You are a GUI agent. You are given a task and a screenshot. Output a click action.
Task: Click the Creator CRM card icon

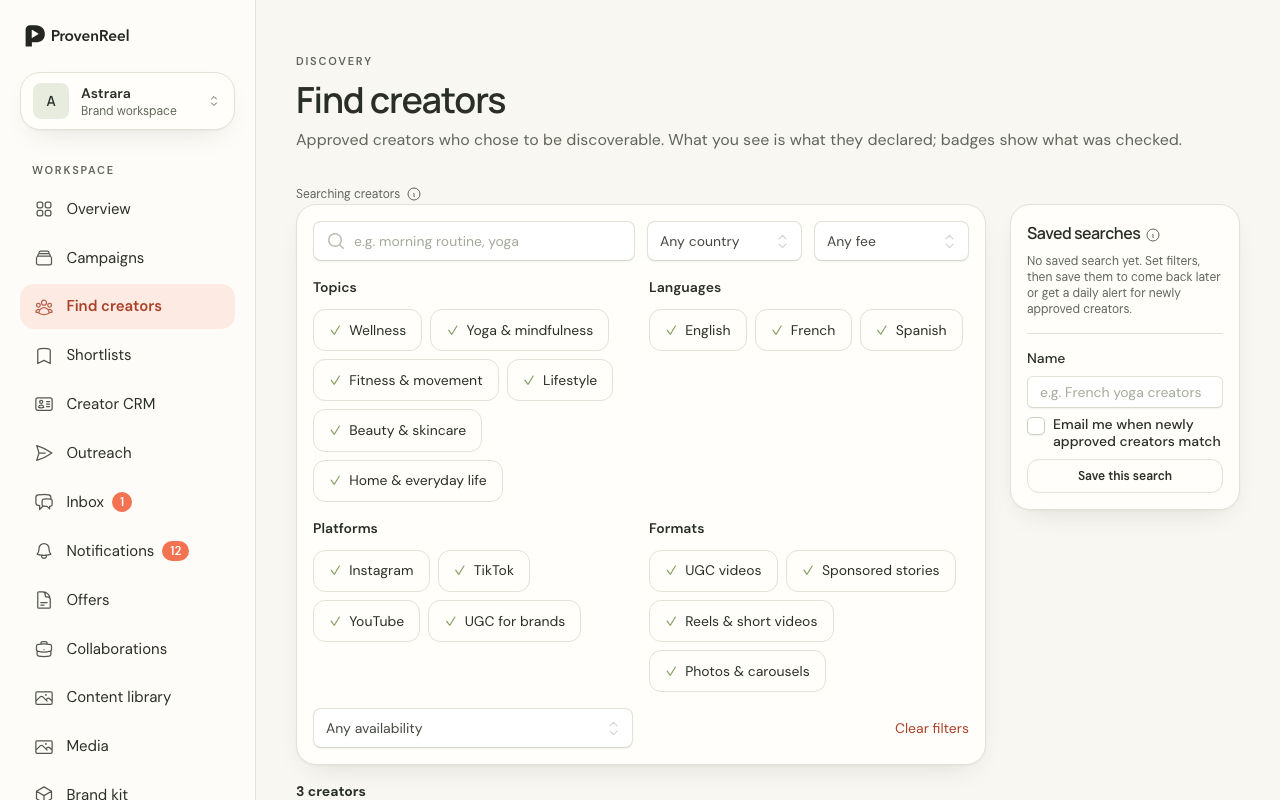(x=44, y=404)
